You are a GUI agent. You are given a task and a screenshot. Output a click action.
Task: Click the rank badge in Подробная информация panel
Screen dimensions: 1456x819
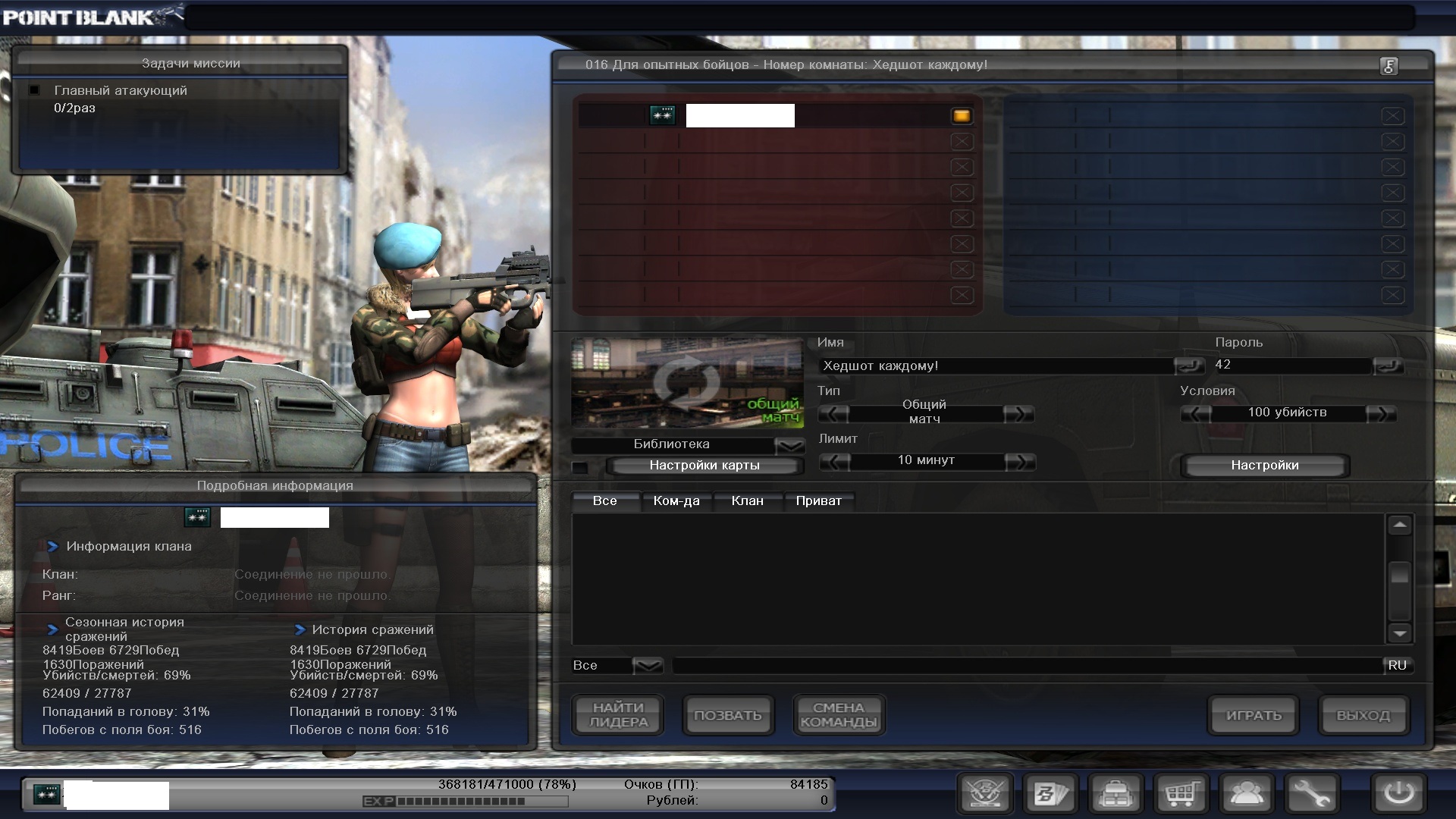(x=197, y=517)
